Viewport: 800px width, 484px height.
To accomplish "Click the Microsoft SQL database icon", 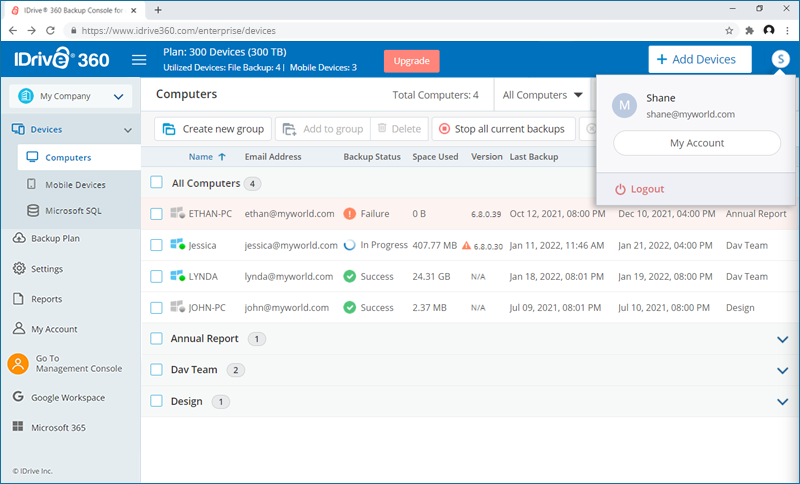I will click(33, 210).
